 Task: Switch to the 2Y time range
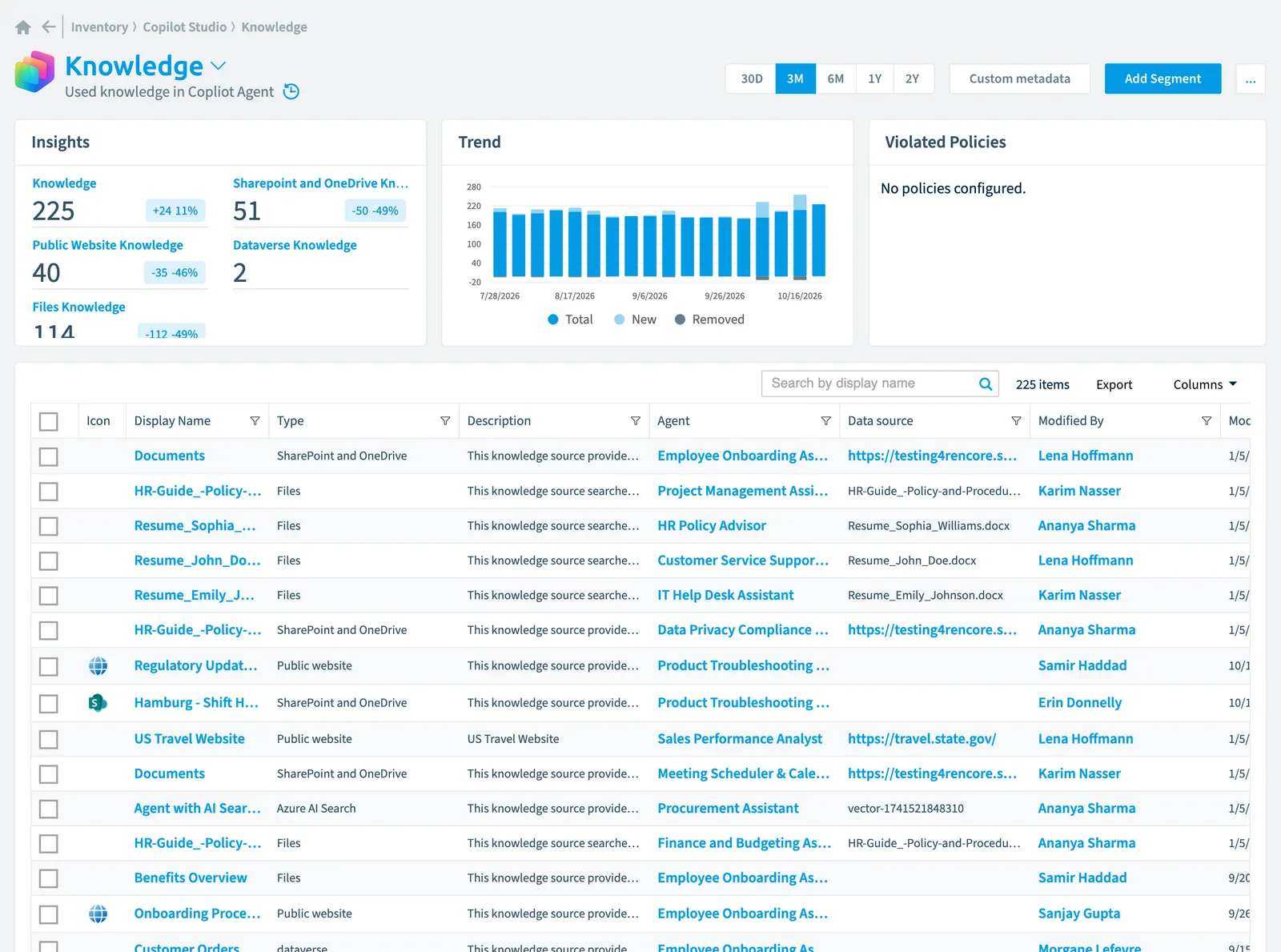[913, 79]
